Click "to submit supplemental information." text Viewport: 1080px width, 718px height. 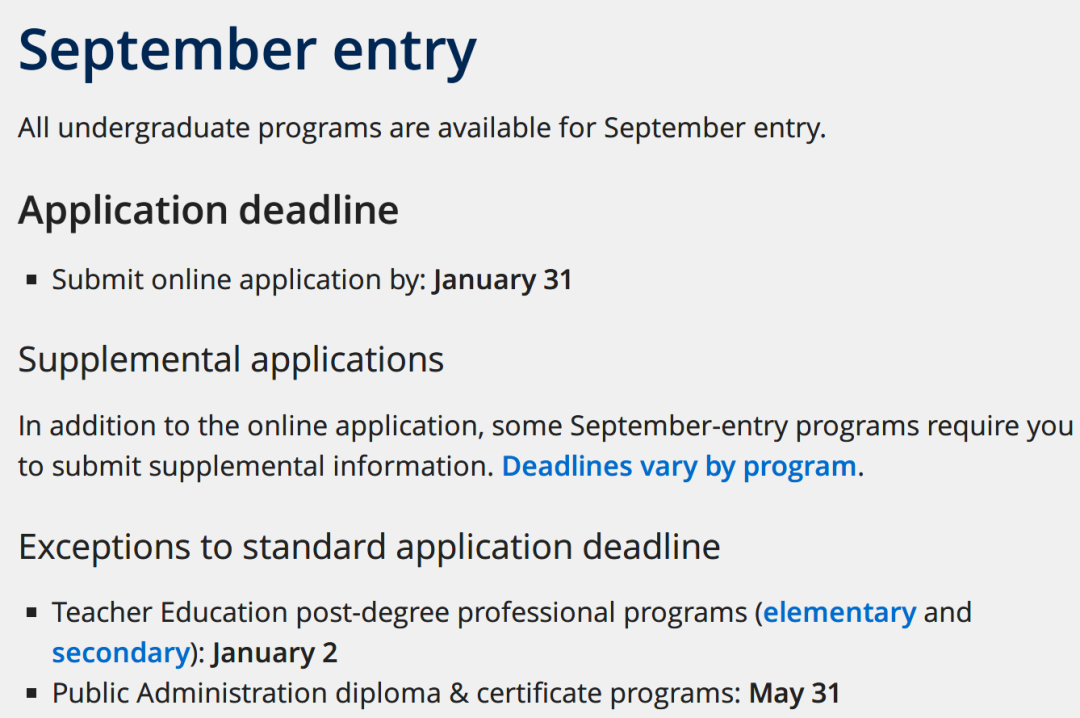(256, 466)
